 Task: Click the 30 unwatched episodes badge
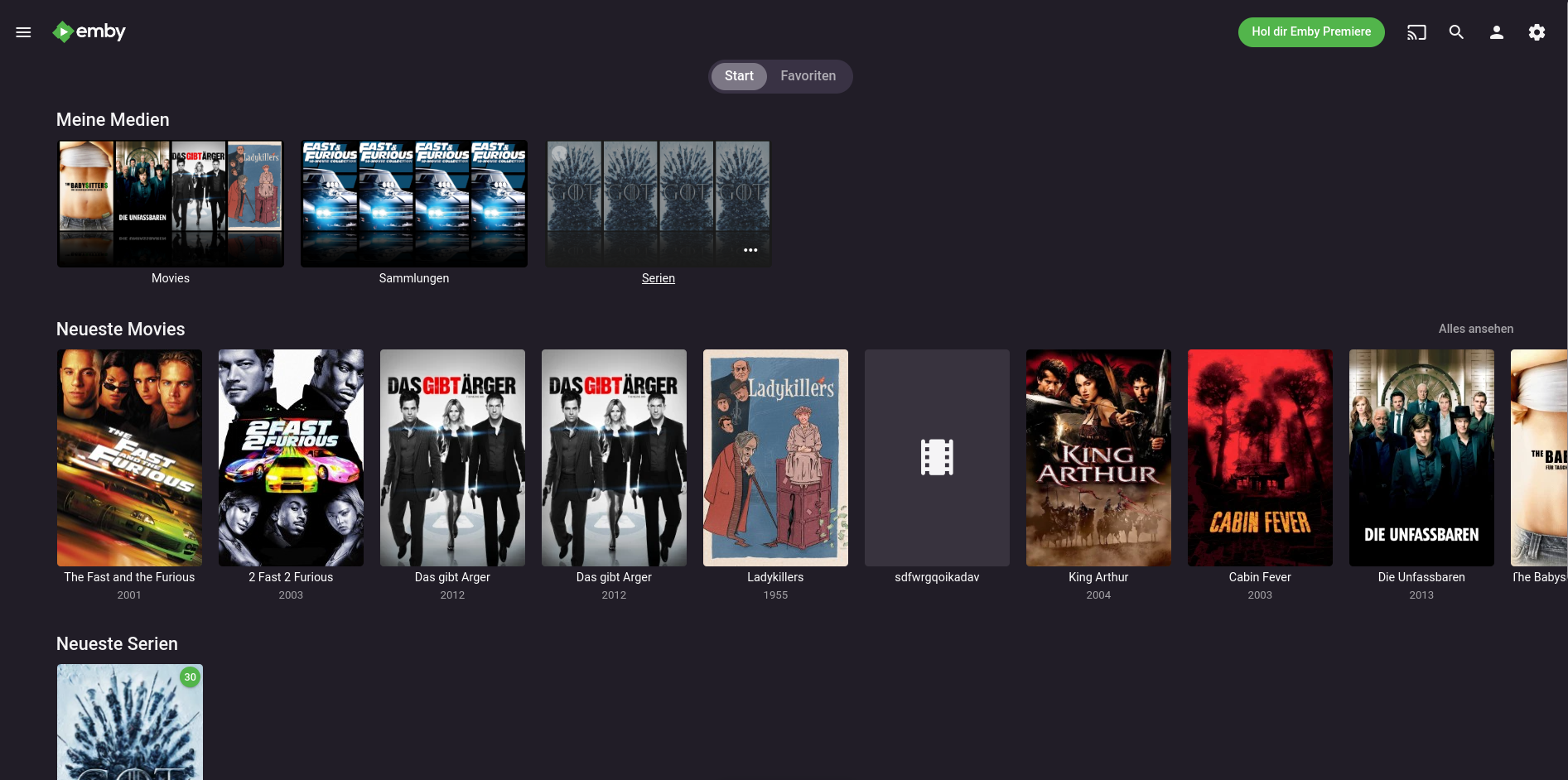191,677
